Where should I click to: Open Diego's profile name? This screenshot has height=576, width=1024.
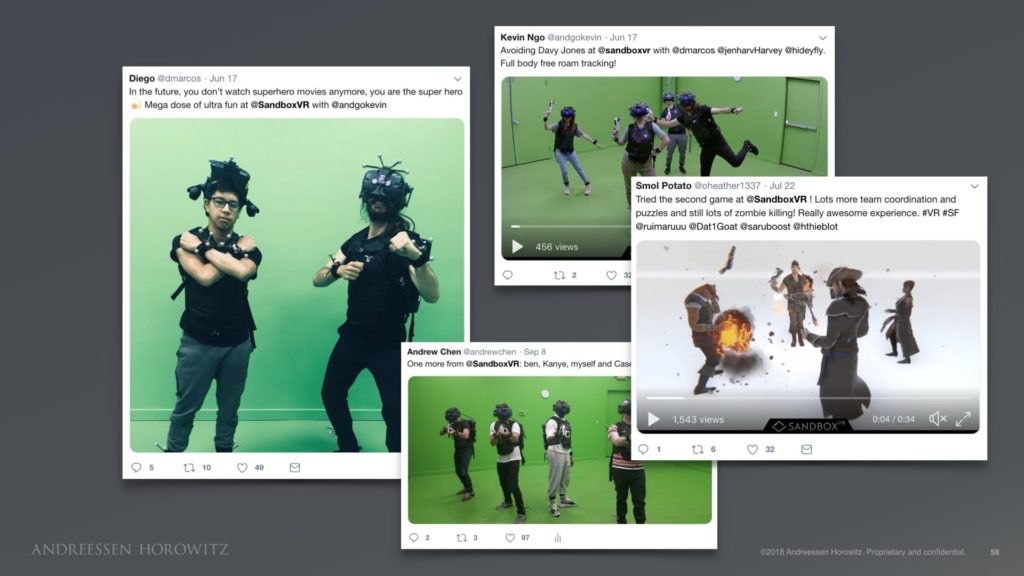click(142, 78)
